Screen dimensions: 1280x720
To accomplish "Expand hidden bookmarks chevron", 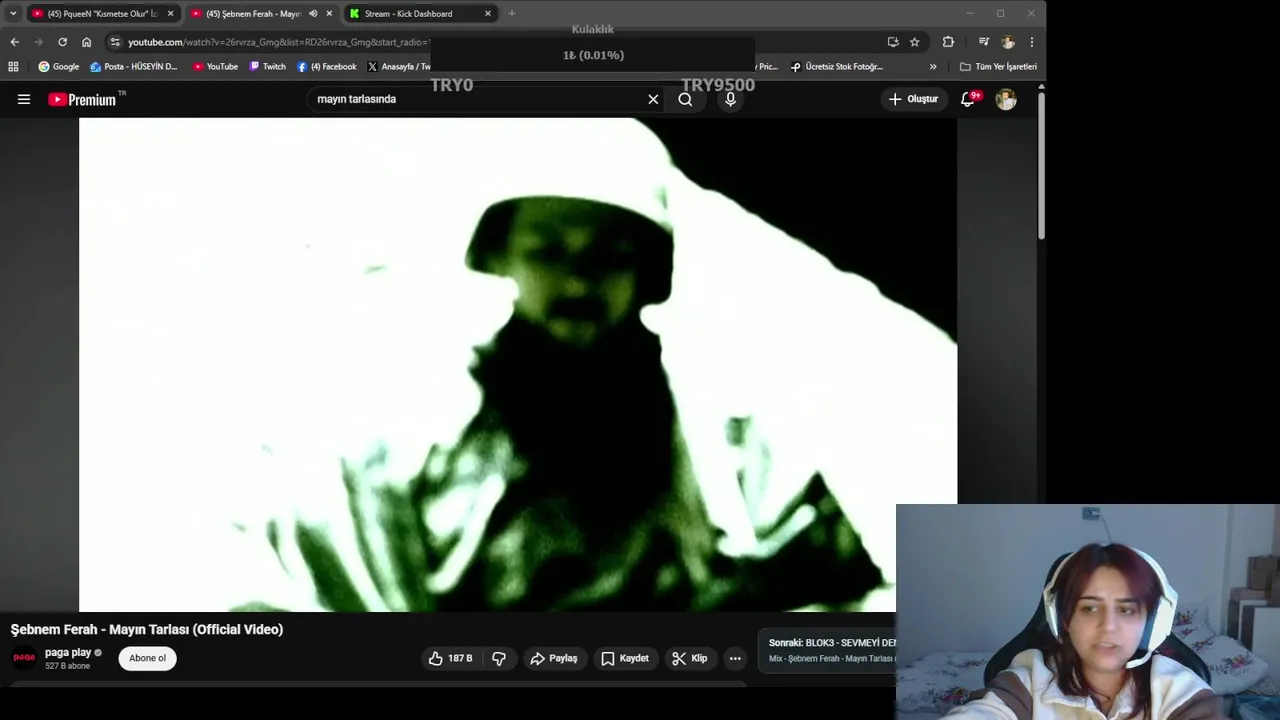I will click(x=933, y=67).
